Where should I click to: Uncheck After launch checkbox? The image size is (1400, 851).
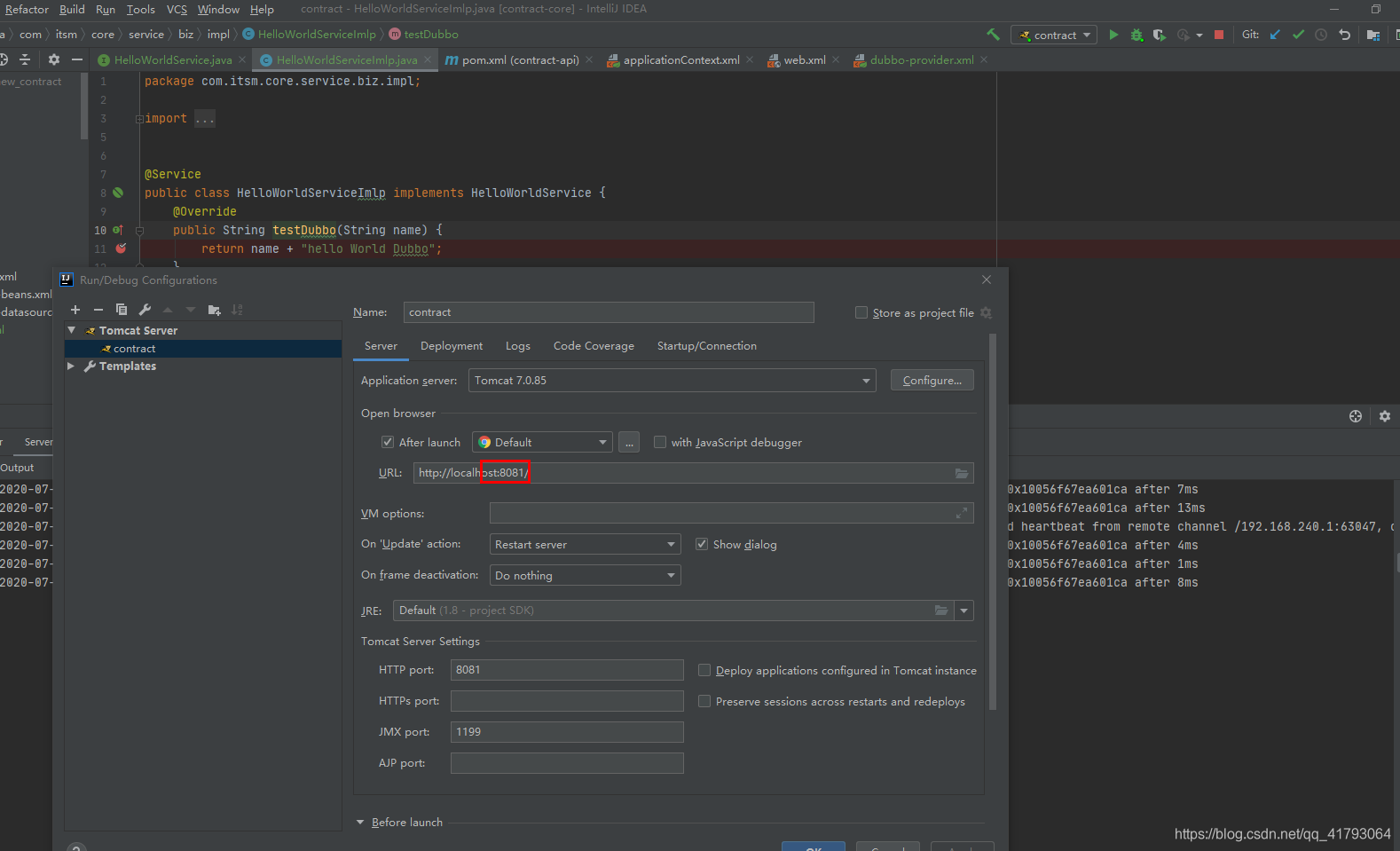pos(388,442)
